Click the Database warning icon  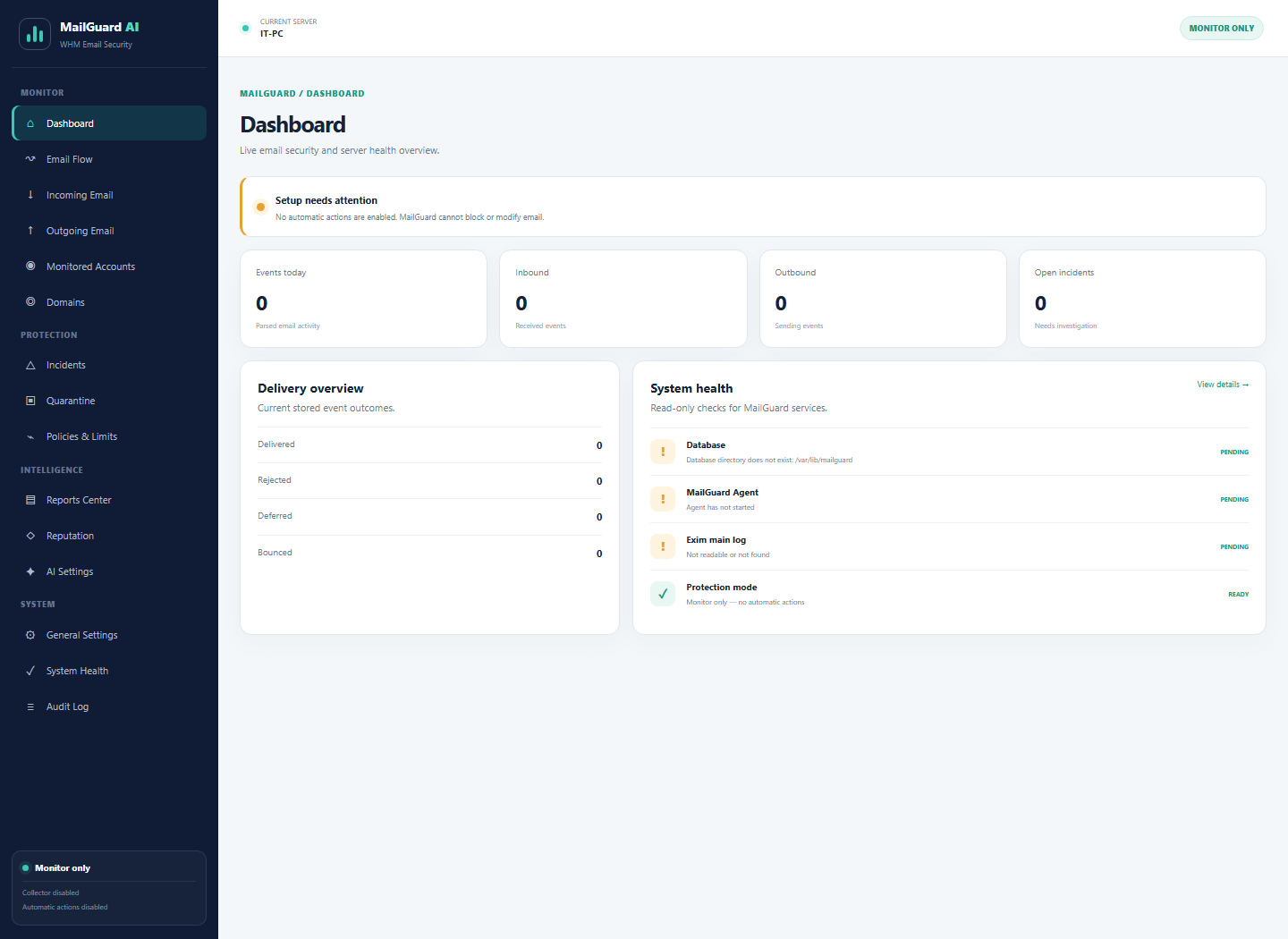tap(663, 452)
